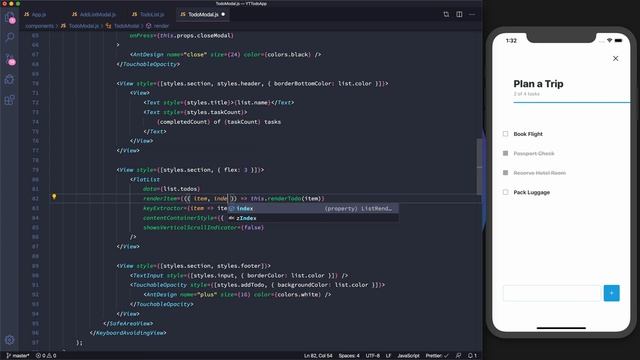Click UTF-8 encoding in status bar

(372, 356)
